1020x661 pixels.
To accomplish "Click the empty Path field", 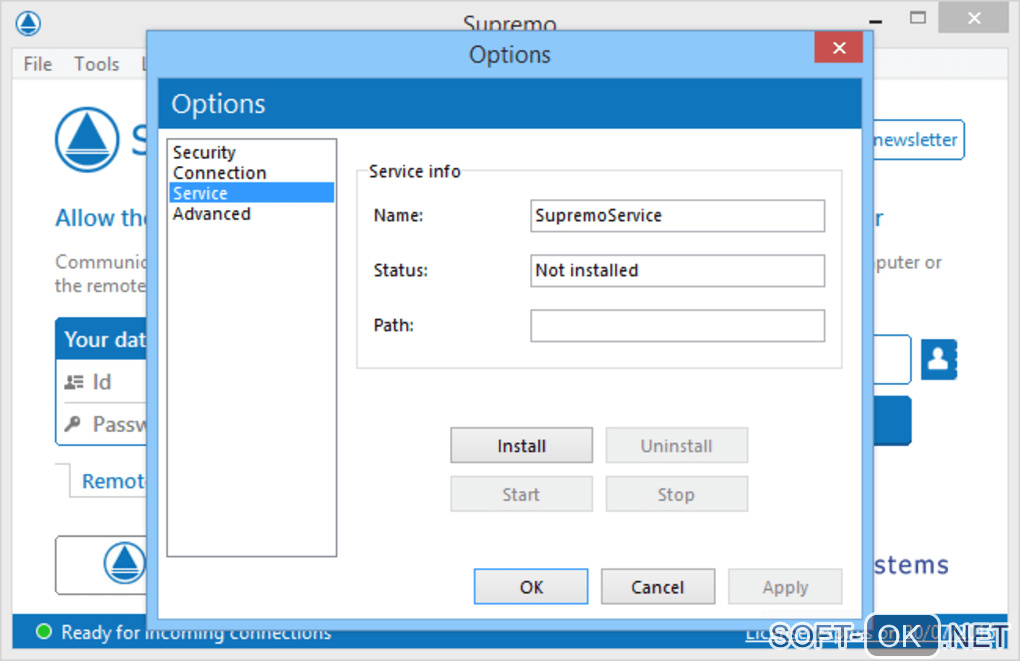I will click(677, 325).
